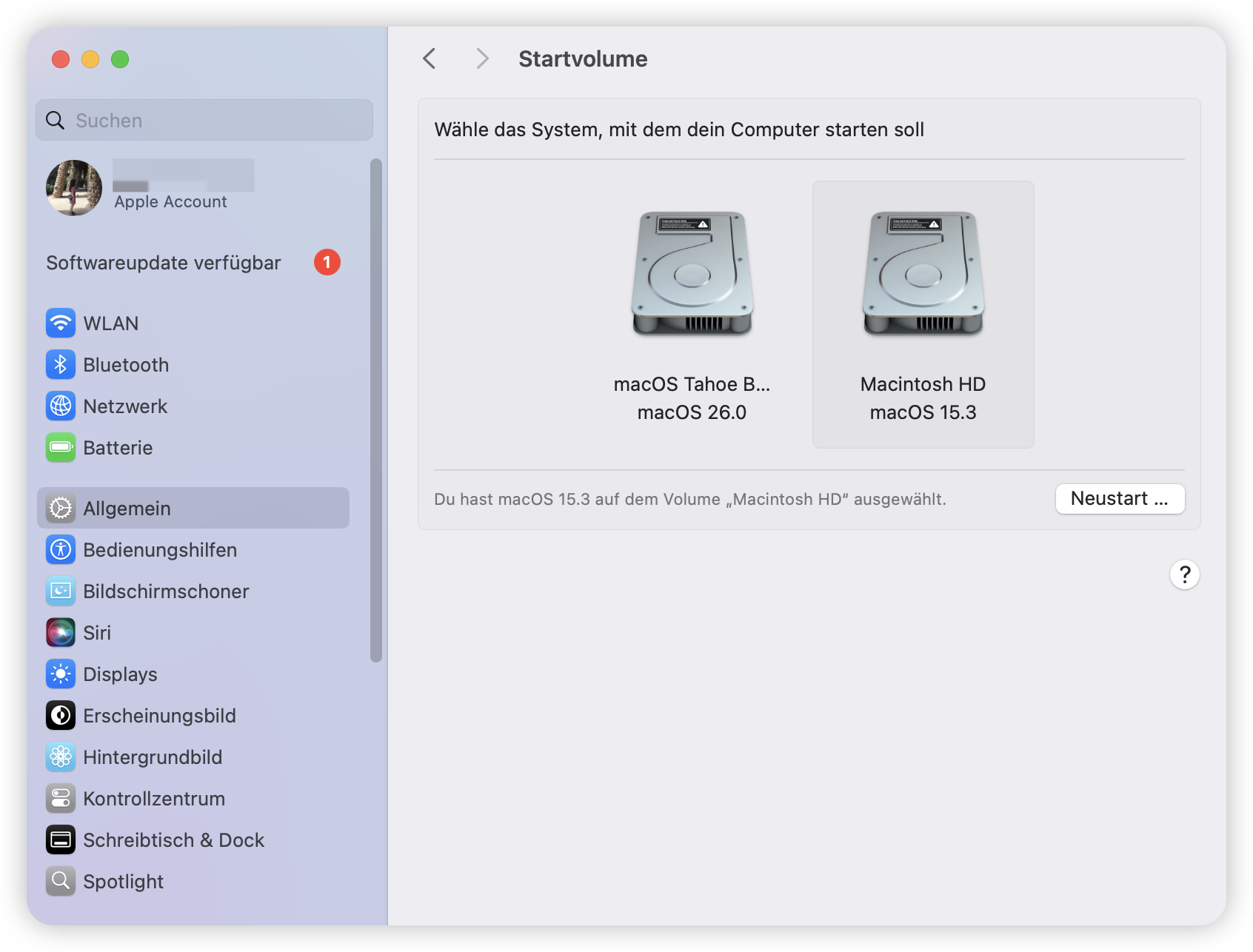Open the Spotlight magnifier icon
The width and height of the screenshot is (1253, 952).
[61, 882]
